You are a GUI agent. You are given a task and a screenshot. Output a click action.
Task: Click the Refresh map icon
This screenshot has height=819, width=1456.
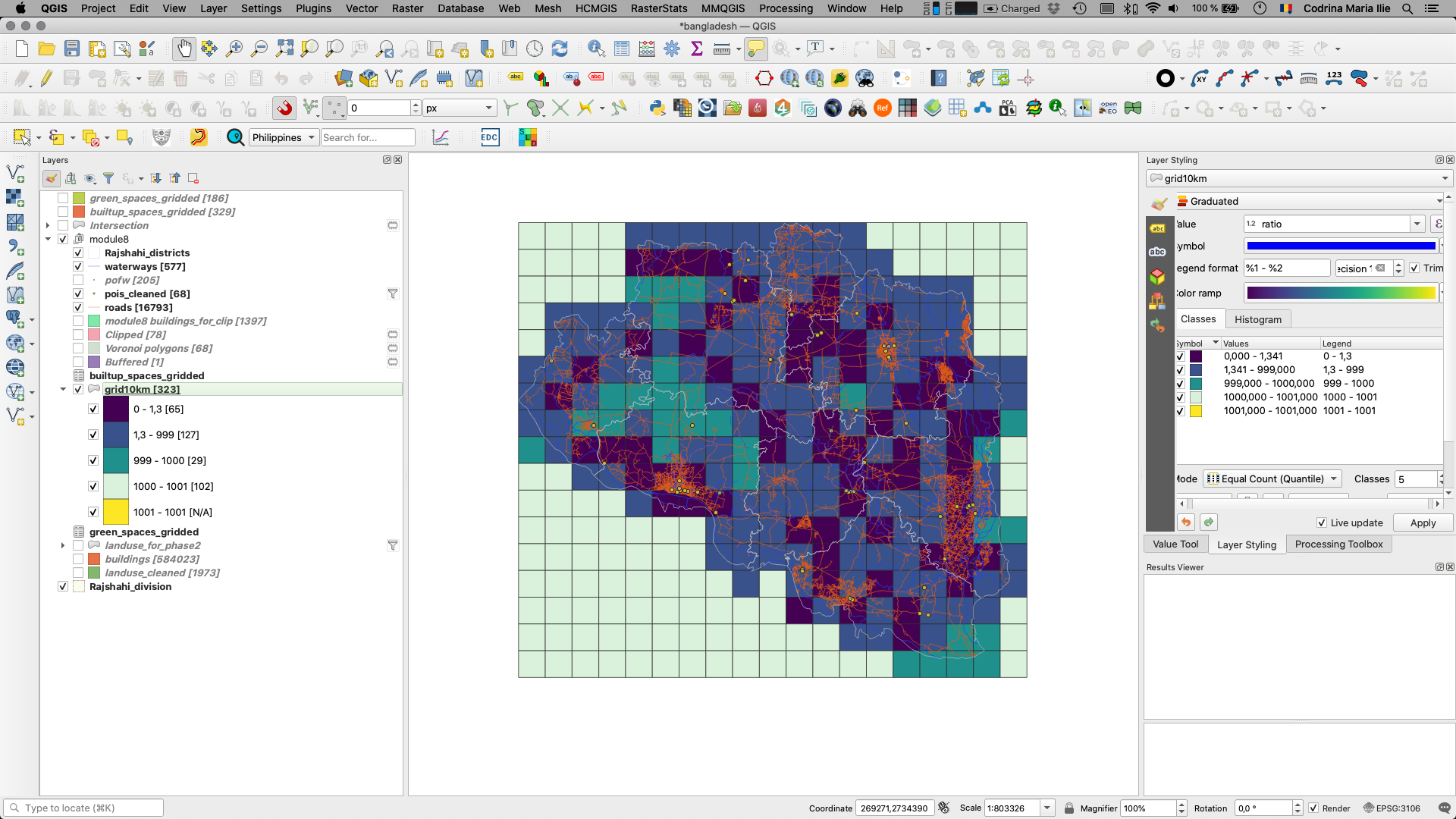560,49
